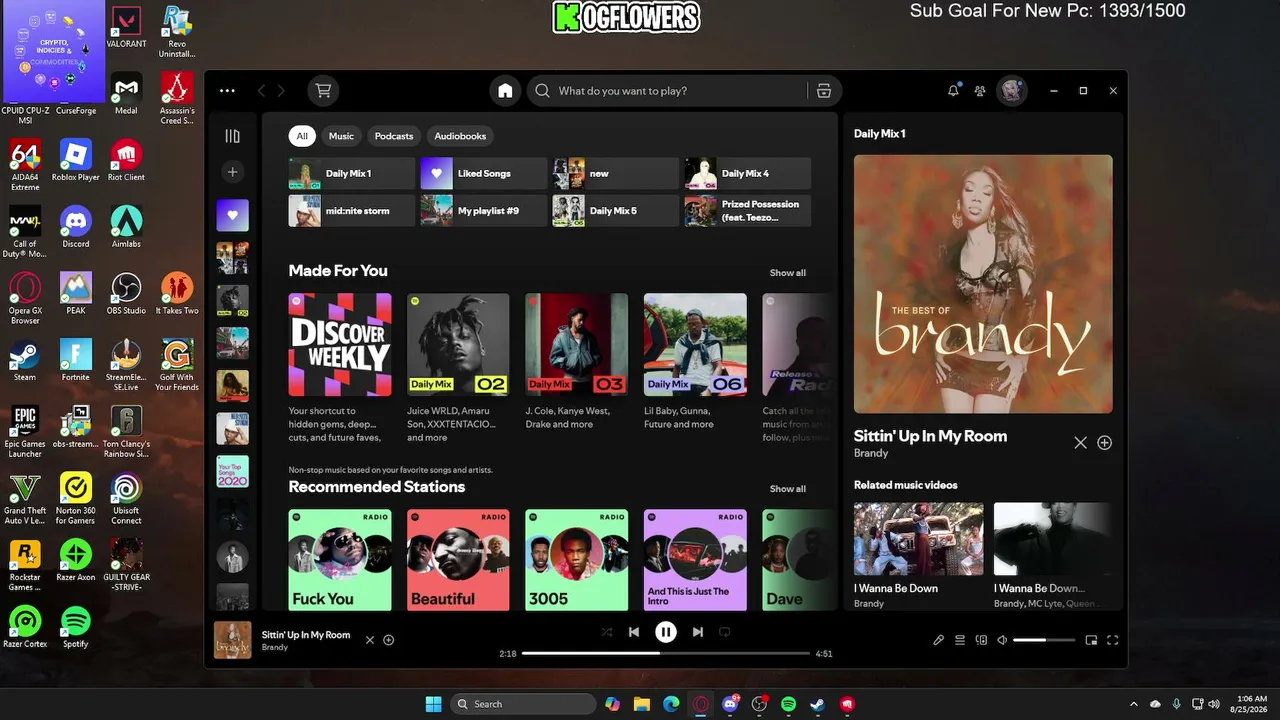Play I Wanna Be Down music video
Viewport: 1280px width, 720px height.
tap(918, 539)
